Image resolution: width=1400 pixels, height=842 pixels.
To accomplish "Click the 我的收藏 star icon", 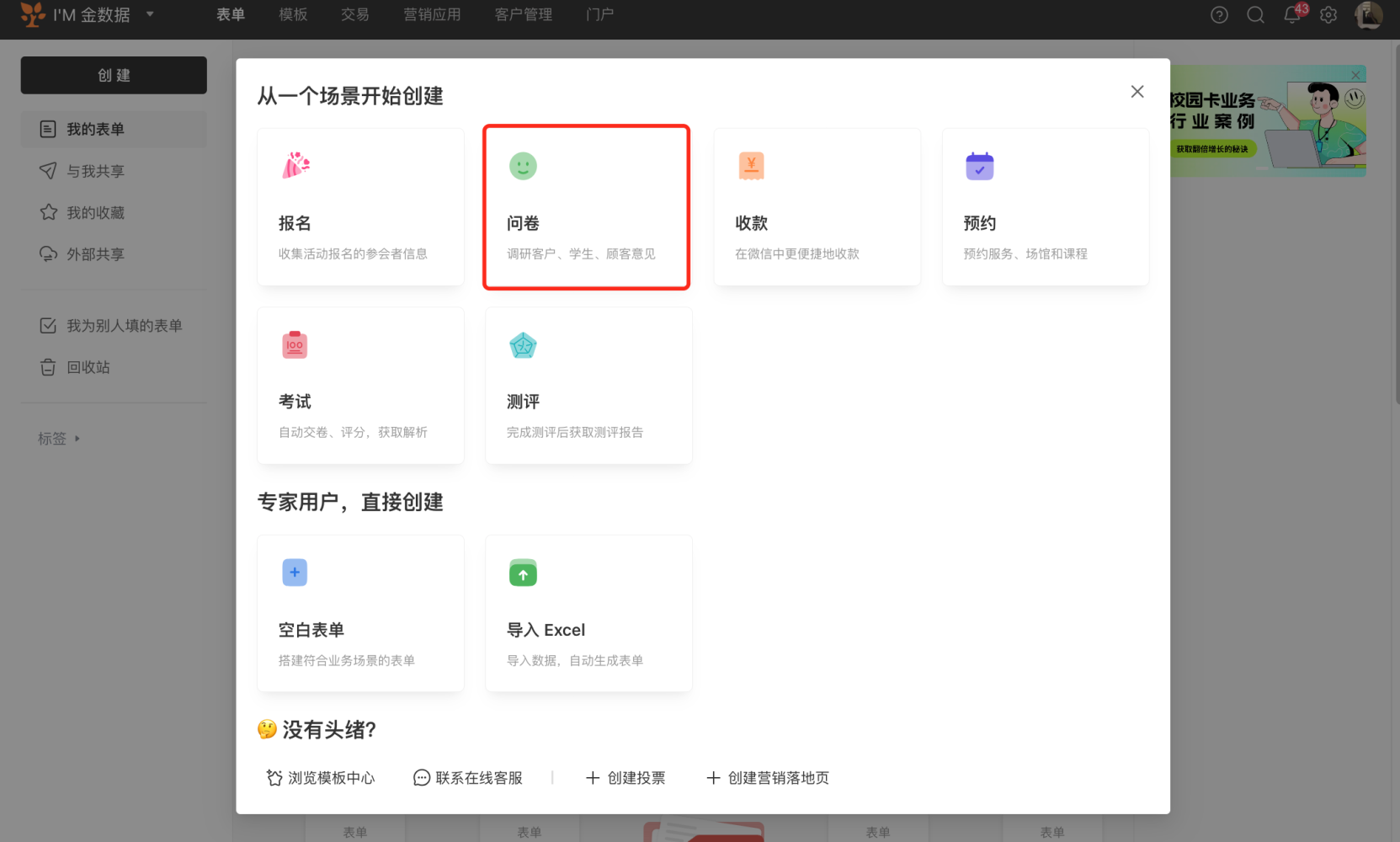I will (48, 212).
